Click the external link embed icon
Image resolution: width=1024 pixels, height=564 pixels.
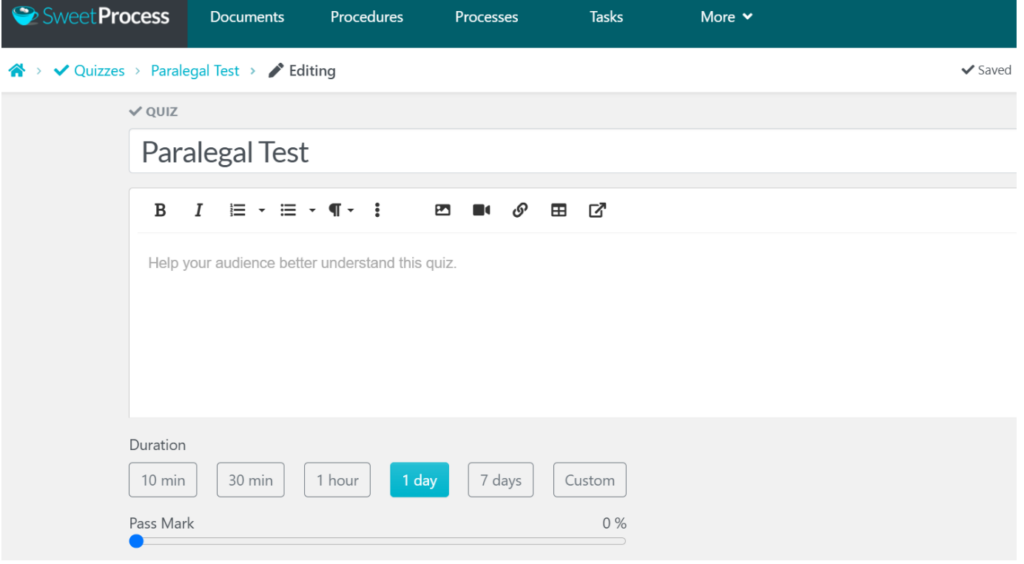click(597, 210)
